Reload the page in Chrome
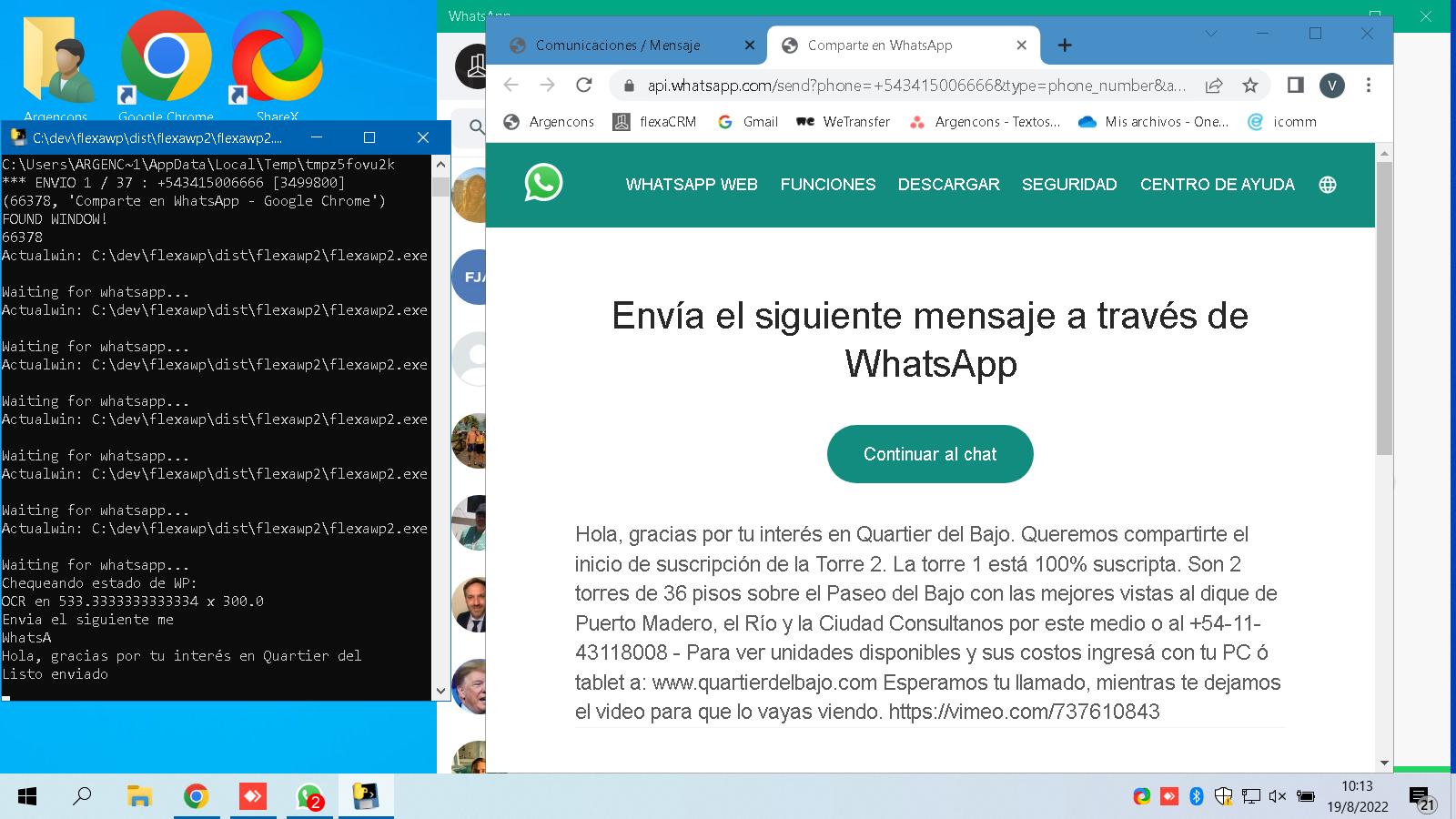Image resolution: width=1456 pixels, height=819 pixels. 584,86
